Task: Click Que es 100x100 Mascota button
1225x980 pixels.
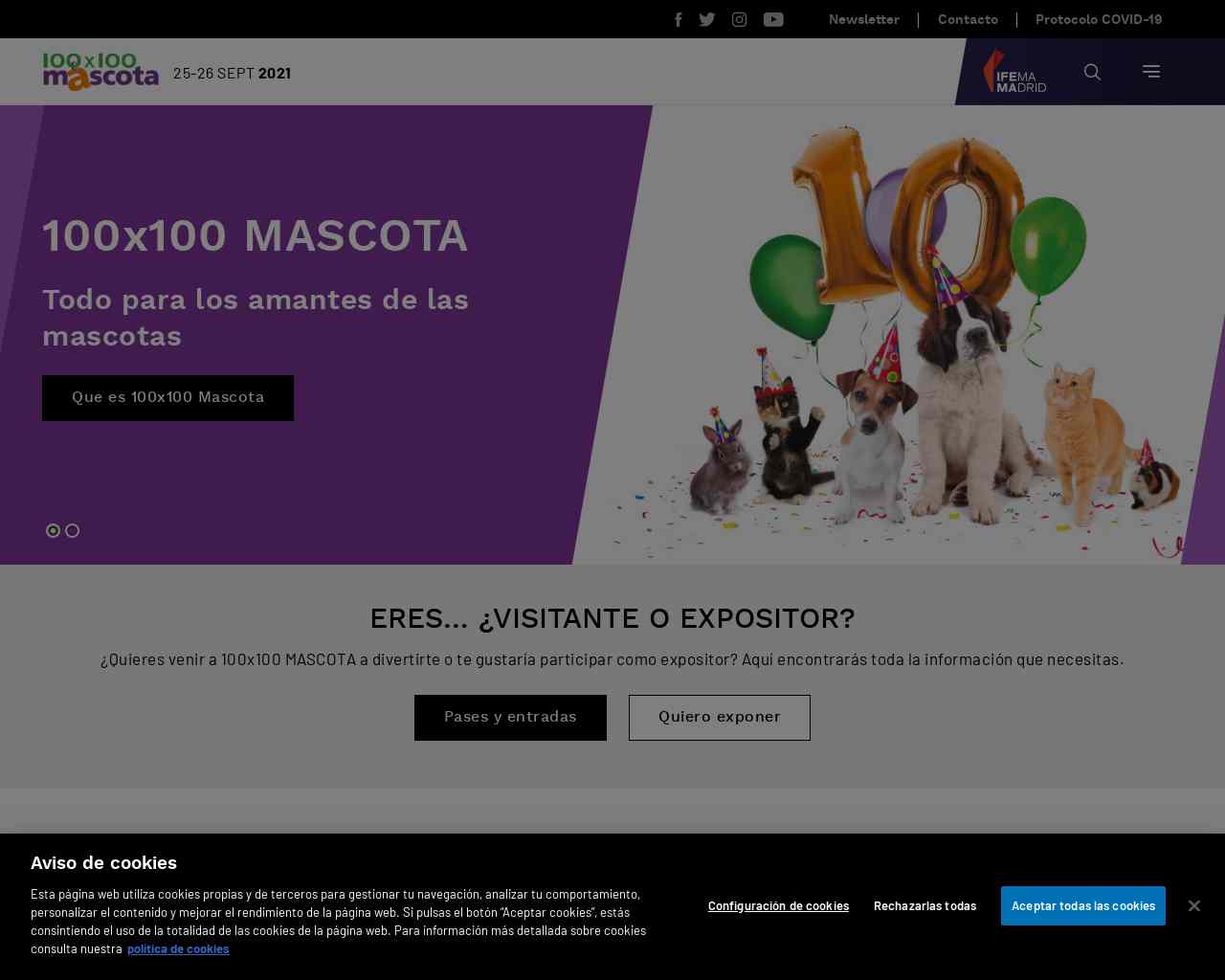Action: tap(167, 398)
